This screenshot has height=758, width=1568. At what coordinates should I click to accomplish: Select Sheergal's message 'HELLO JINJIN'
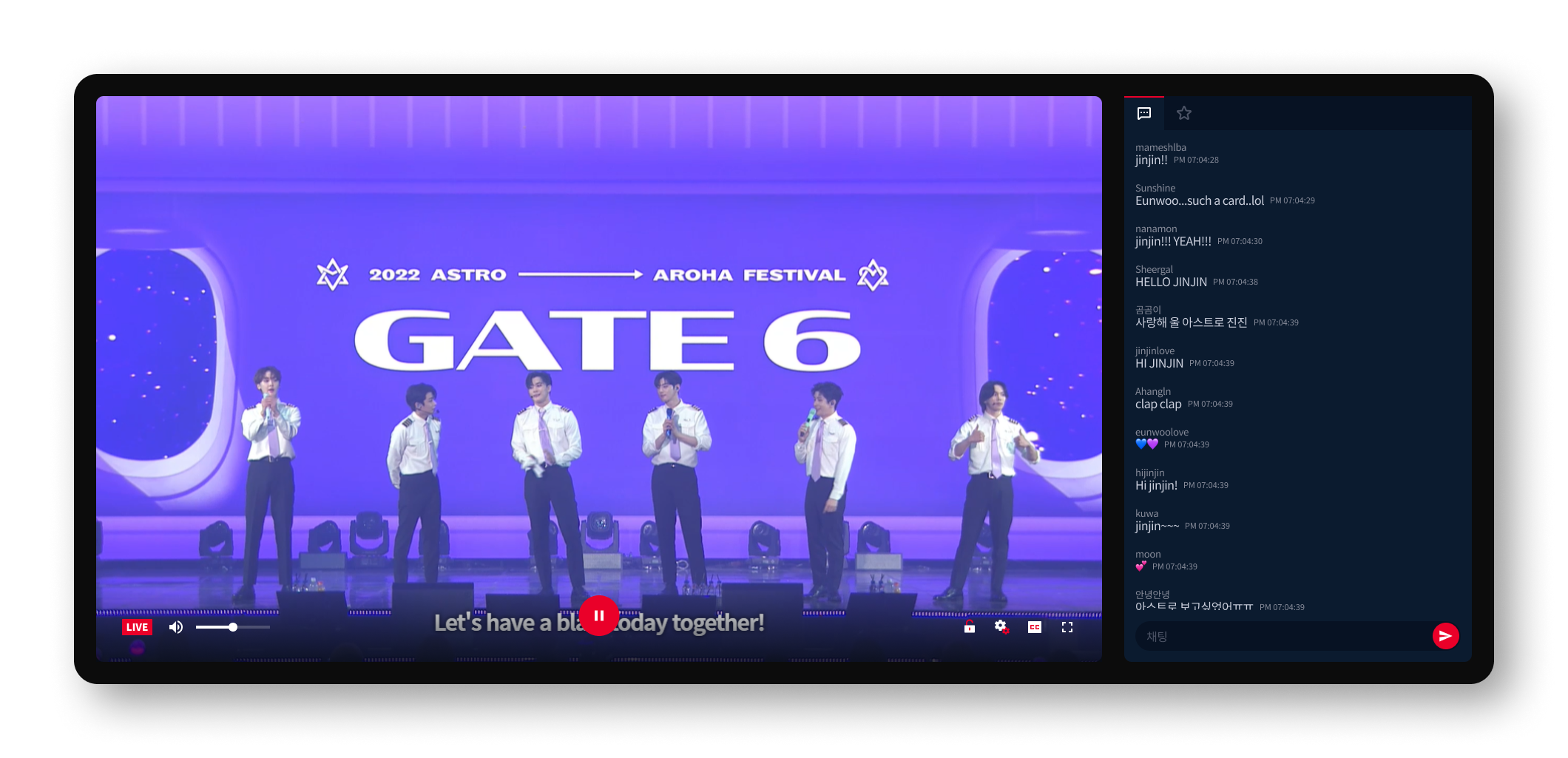click(1171, 282)
